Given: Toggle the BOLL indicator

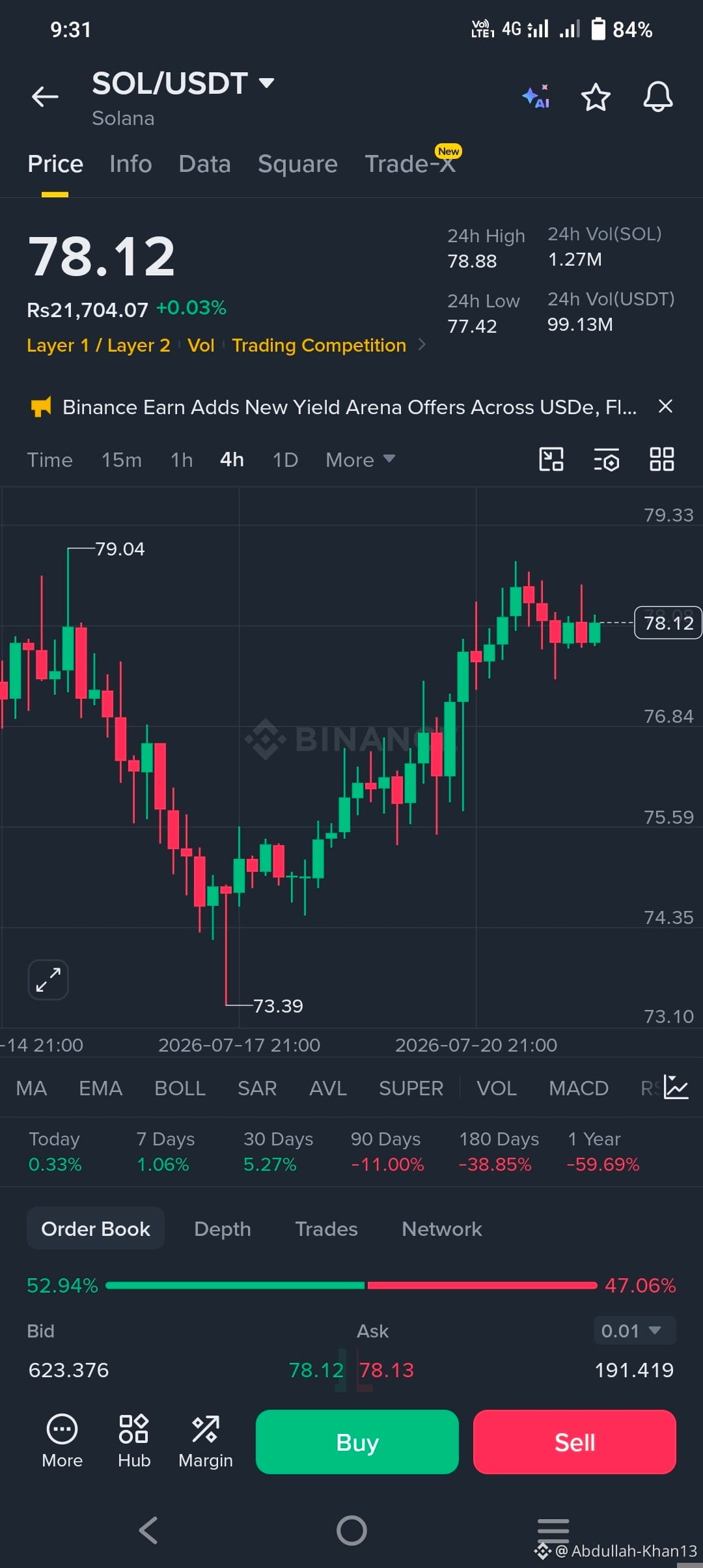Looking at the screenshot, I should pos(180,1088).
